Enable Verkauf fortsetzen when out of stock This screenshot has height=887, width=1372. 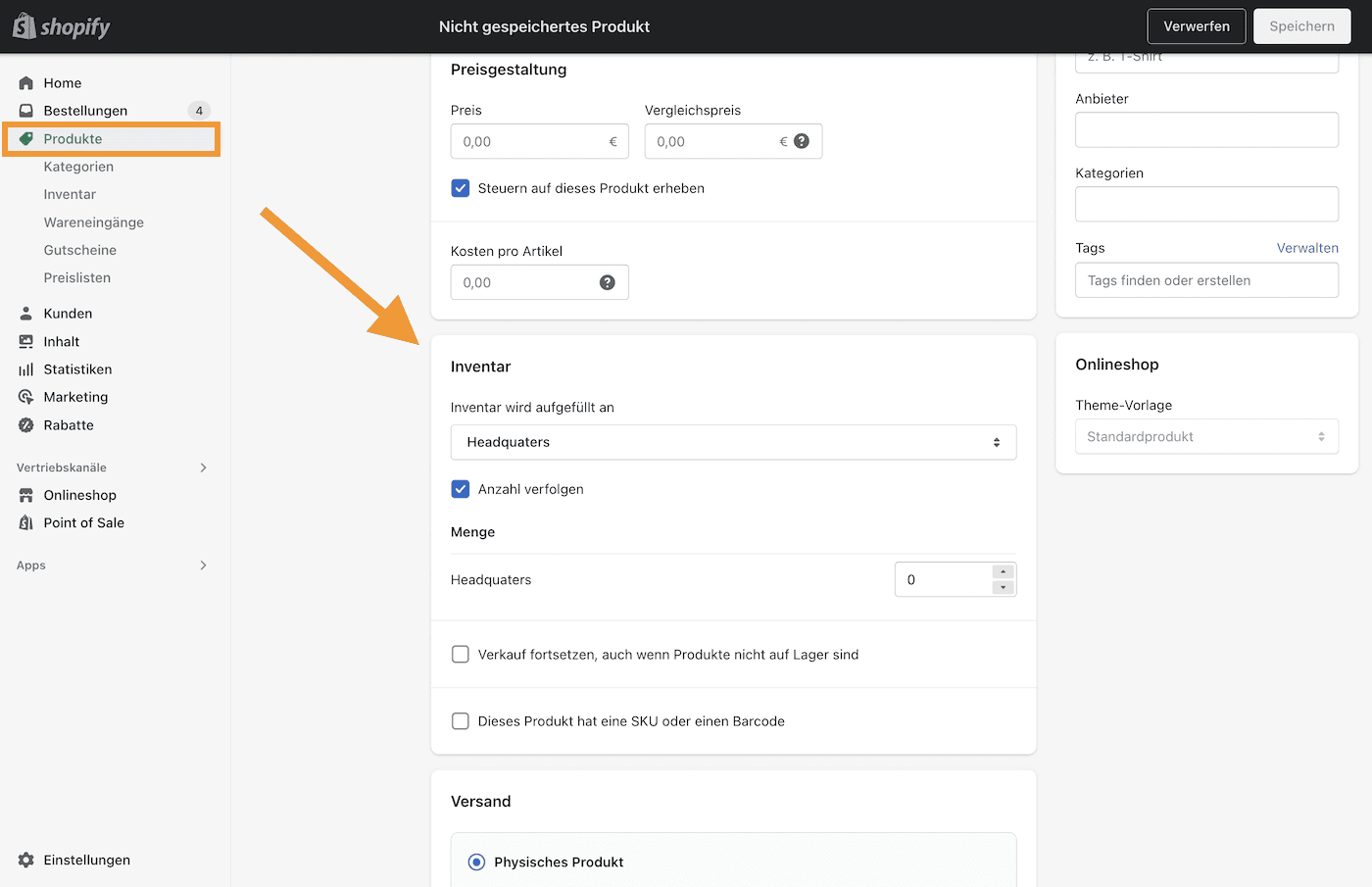coord(461,654)
